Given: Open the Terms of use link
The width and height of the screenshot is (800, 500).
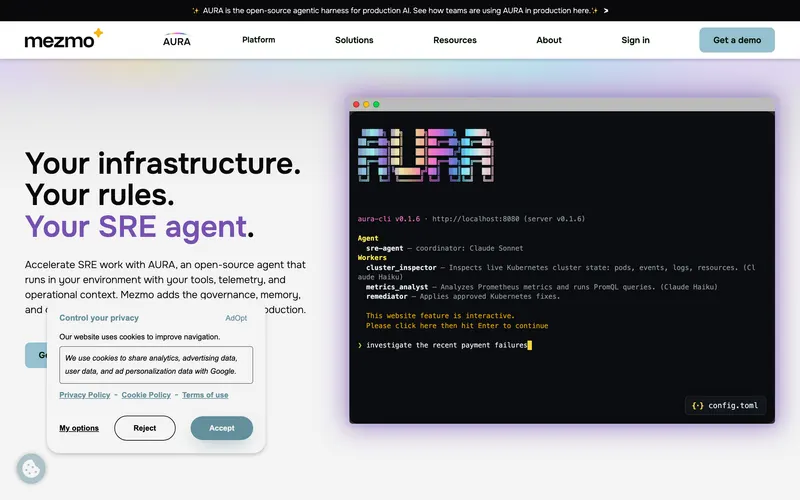Looking at the screenshot, I should click(205, 395).
